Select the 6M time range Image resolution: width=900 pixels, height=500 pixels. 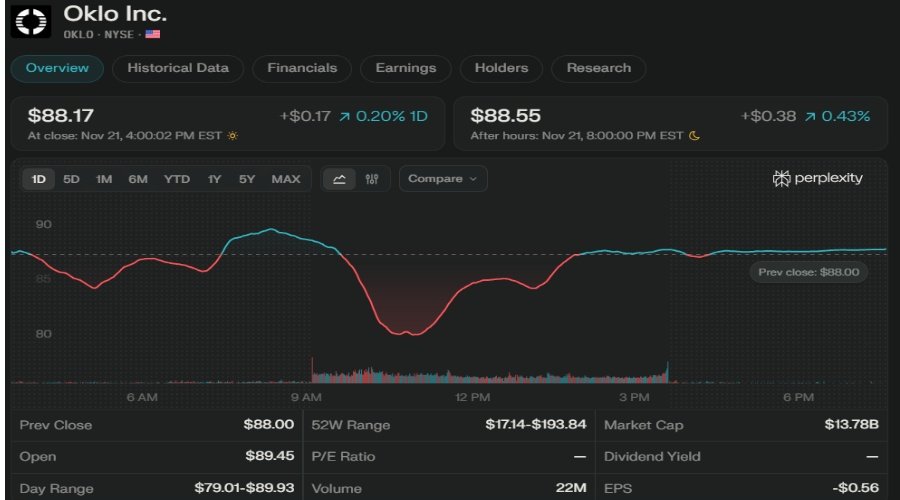[x=138, y=179]
